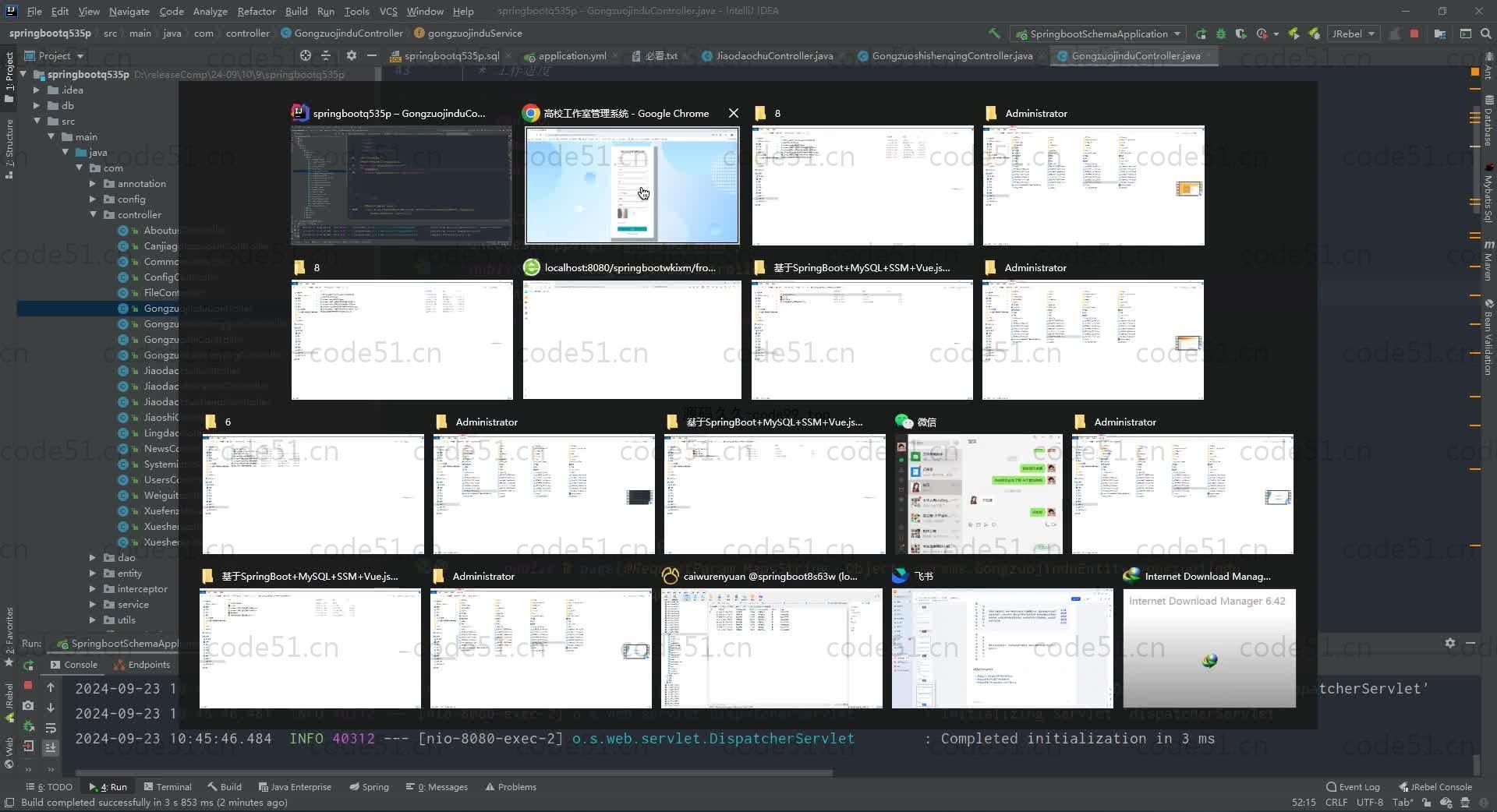Open the JRebel Console button
Screen dimensions: 1497x812
click(x=1435, y=786)
